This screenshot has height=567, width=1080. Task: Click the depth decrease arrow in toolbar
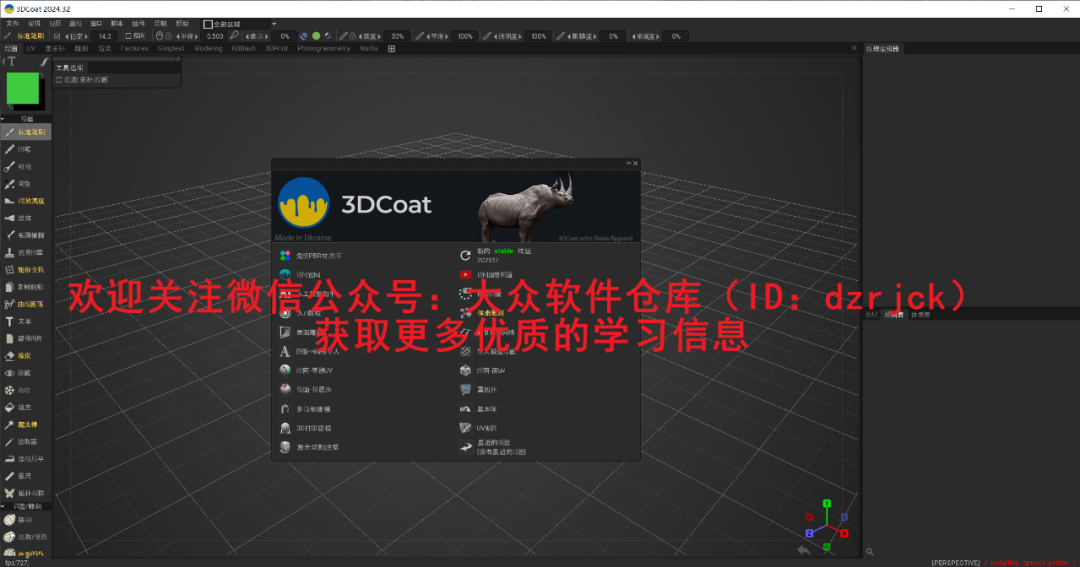click(360, 36)
